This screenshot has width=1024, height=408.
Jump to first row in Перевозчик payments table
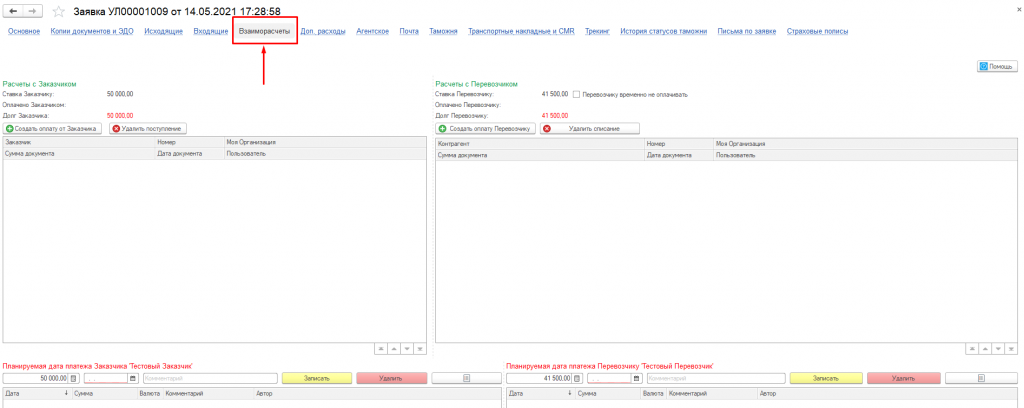coord(974,349)
